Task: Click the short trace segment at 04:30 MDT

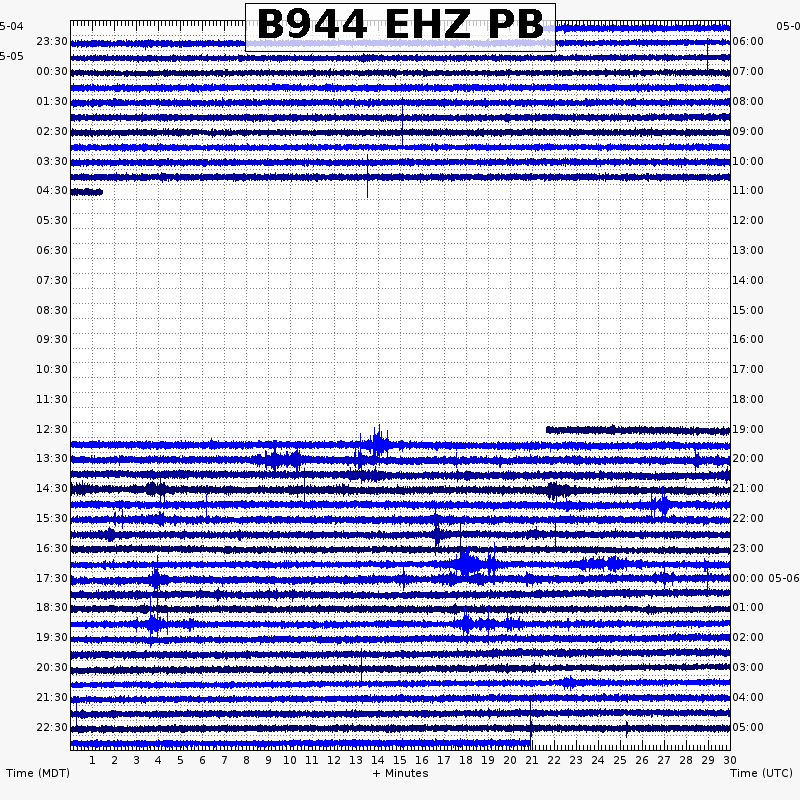Action: point(87,192)
